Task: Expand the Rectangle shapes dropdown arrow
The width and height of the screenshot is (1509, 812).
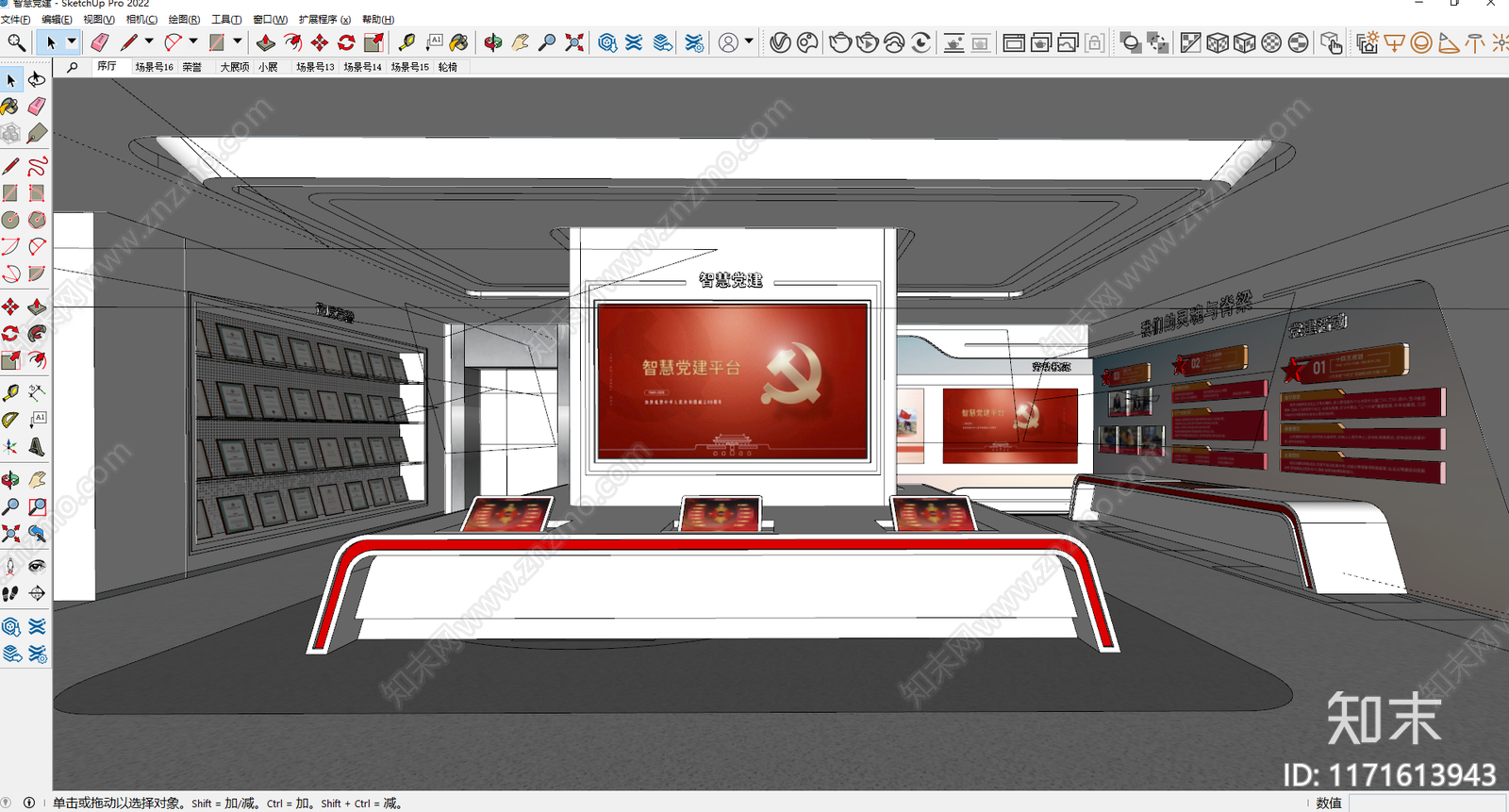Action: [x=238, y=41]
